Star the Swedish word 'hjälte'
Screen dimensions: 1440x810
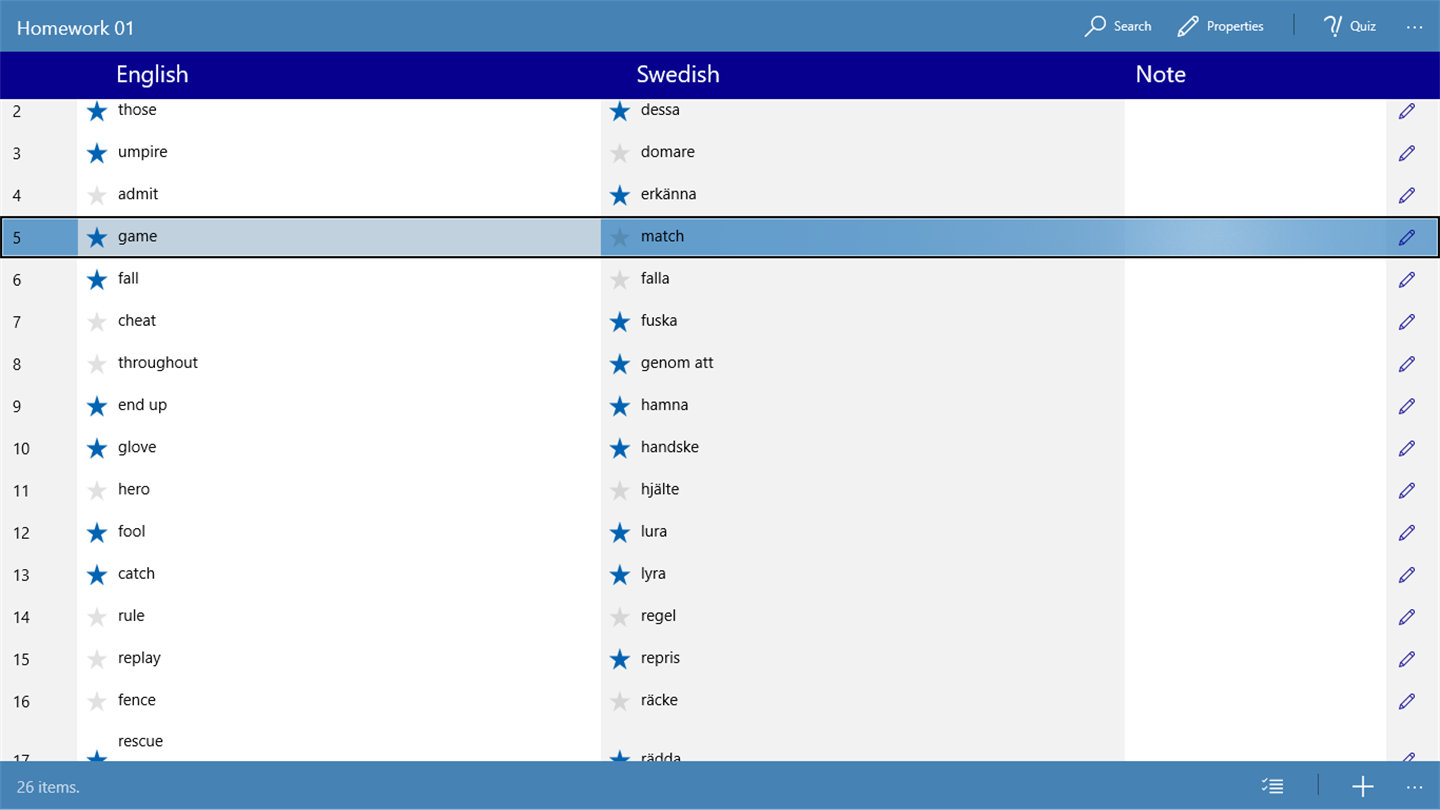tap(620, 490)
